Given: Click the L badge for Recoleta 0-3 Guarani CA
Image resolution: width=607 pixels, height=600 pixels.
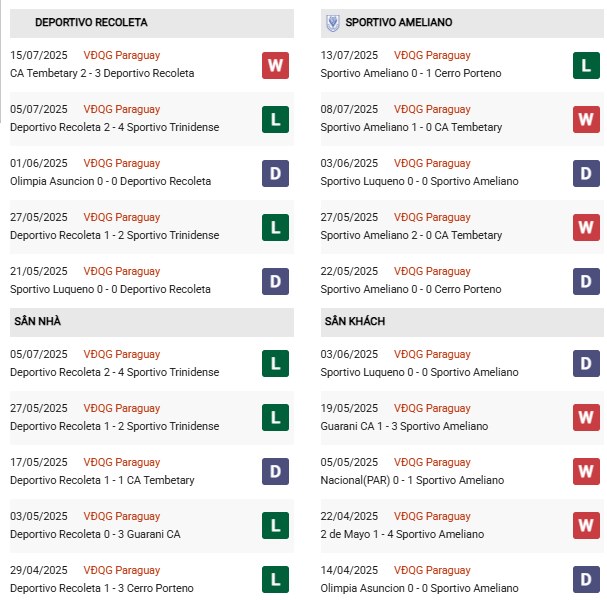Looking at the screenshot, I should pyautogui.click(x=275, y=525).
